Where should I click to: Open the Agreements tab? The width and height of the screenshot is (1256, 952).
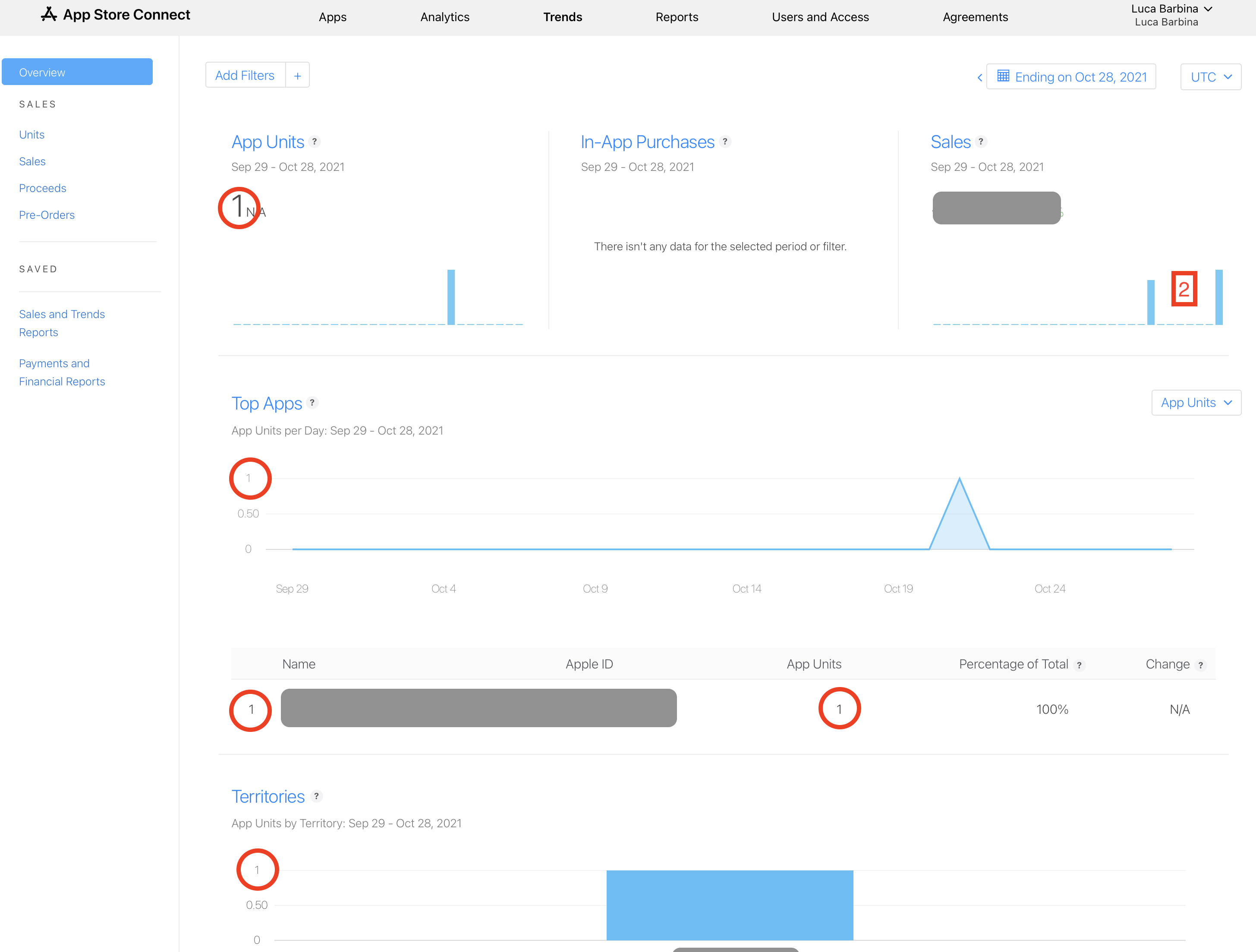click(976, 17)
